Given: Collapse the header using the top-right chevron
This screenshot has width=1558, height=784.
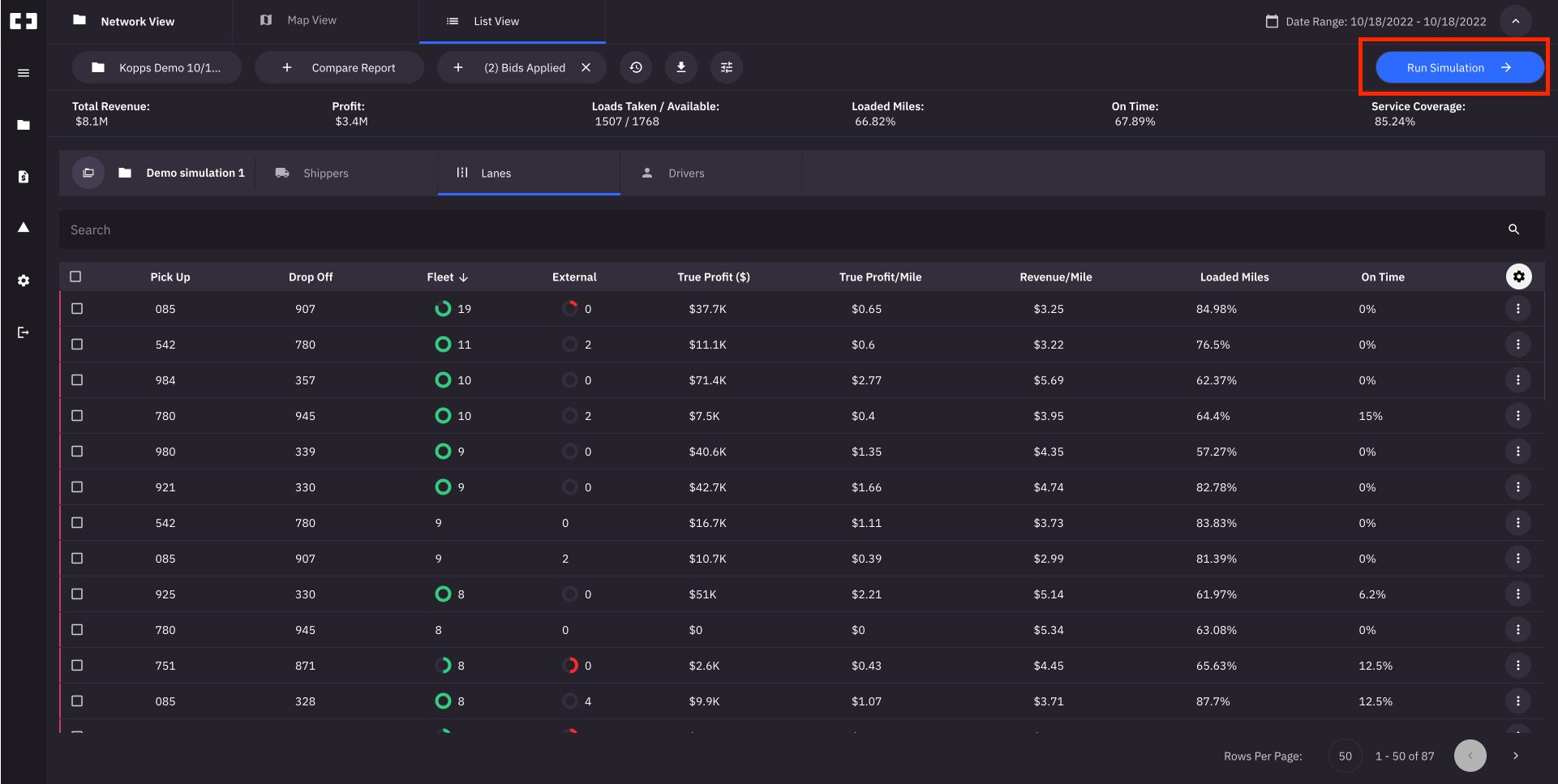Looking at the screenshot, I should point(1516,21).
